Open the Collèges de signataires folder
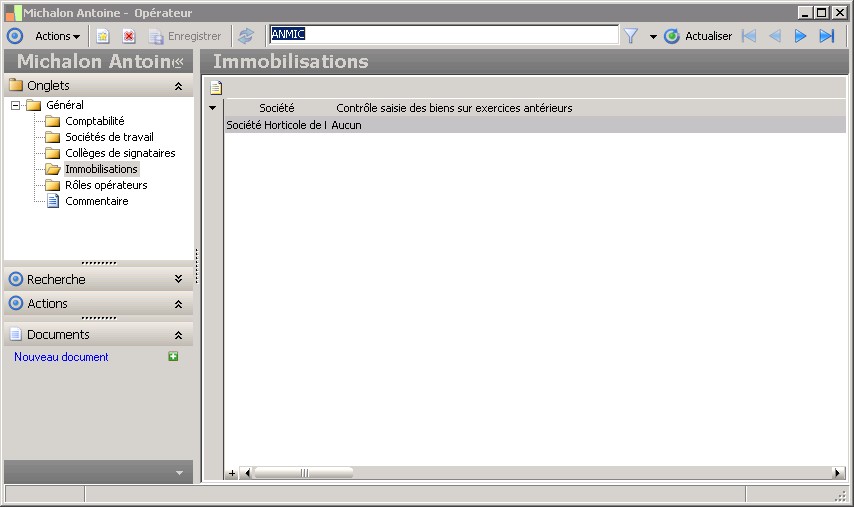The height and width of the screenshot is (507, 854). point(120,153)
